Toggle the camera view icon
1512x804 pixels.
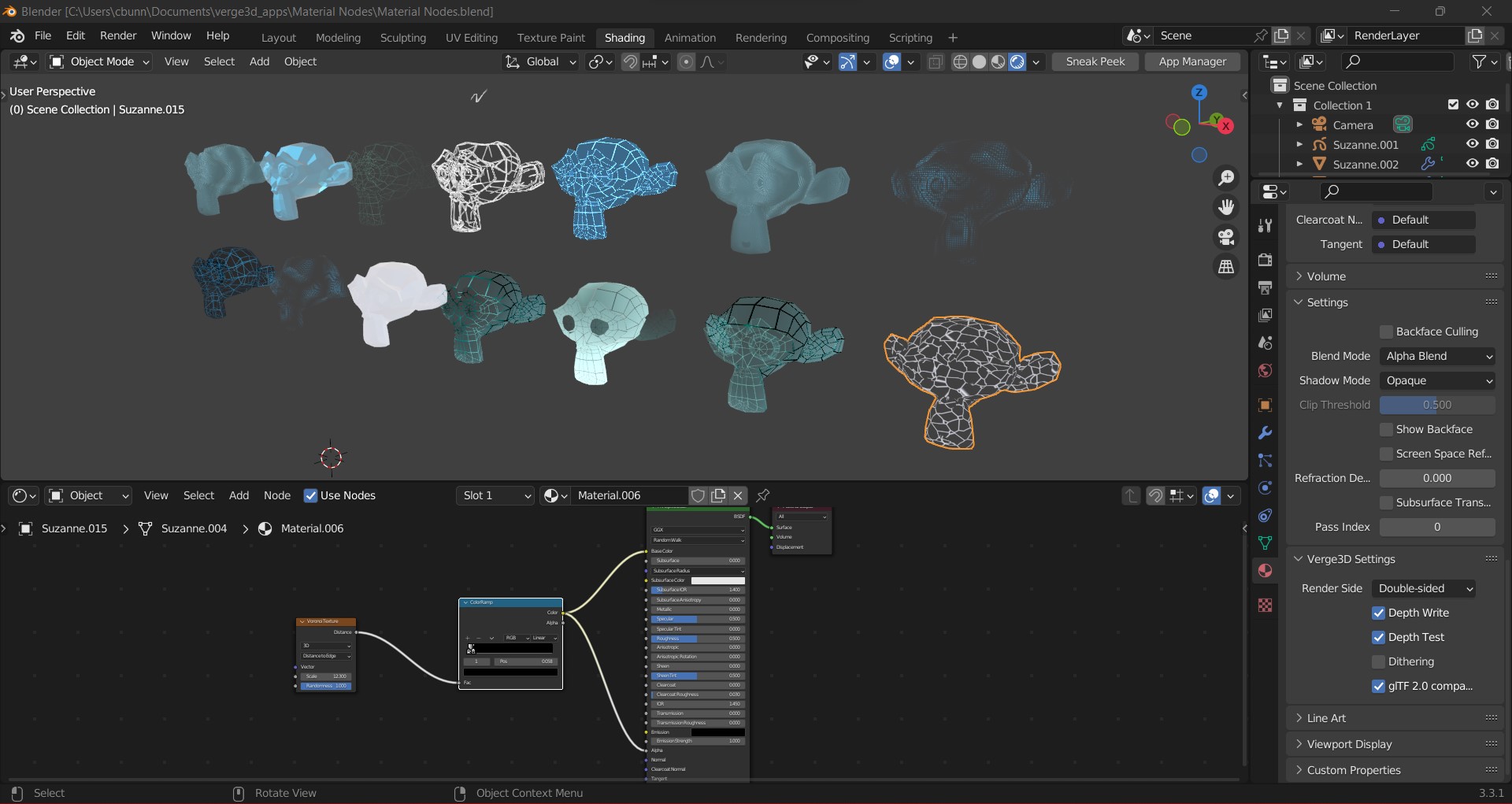[1226, 237]
